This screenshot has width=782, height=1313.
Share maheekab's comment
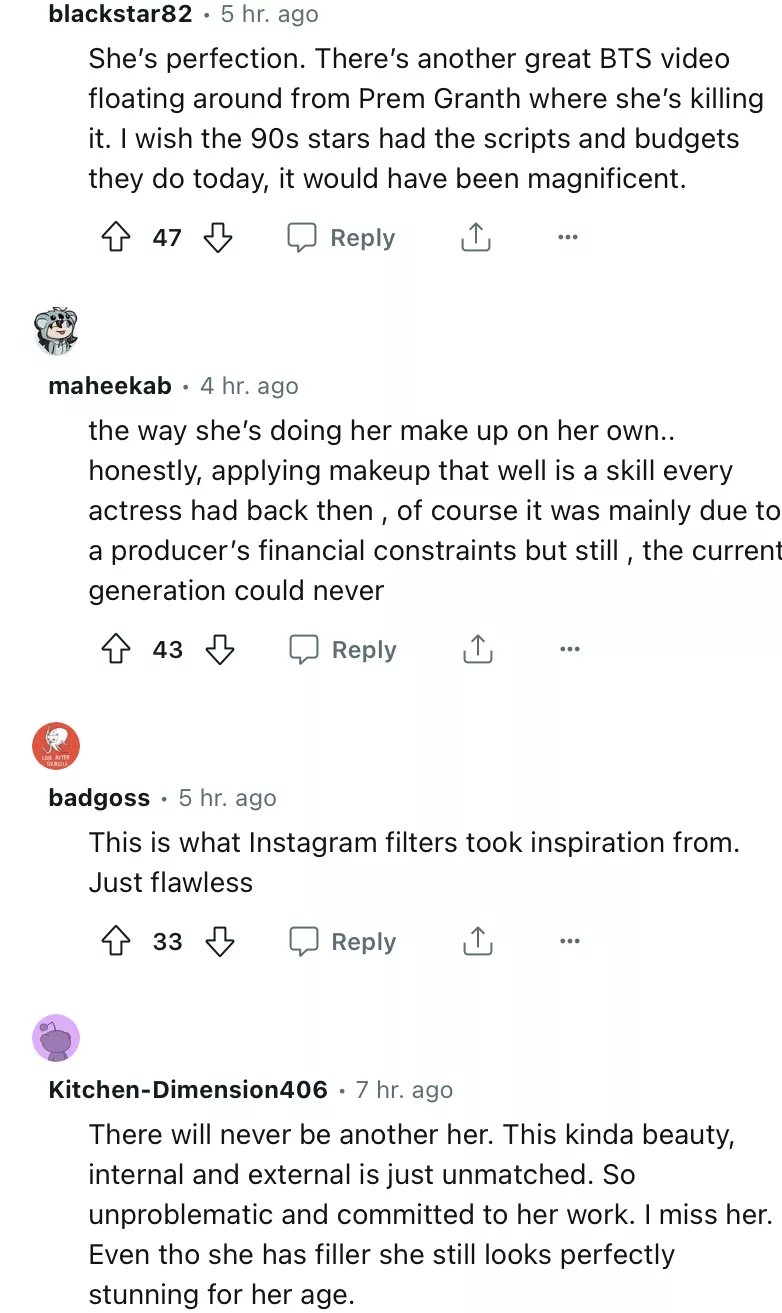click(x=477, y=650)
